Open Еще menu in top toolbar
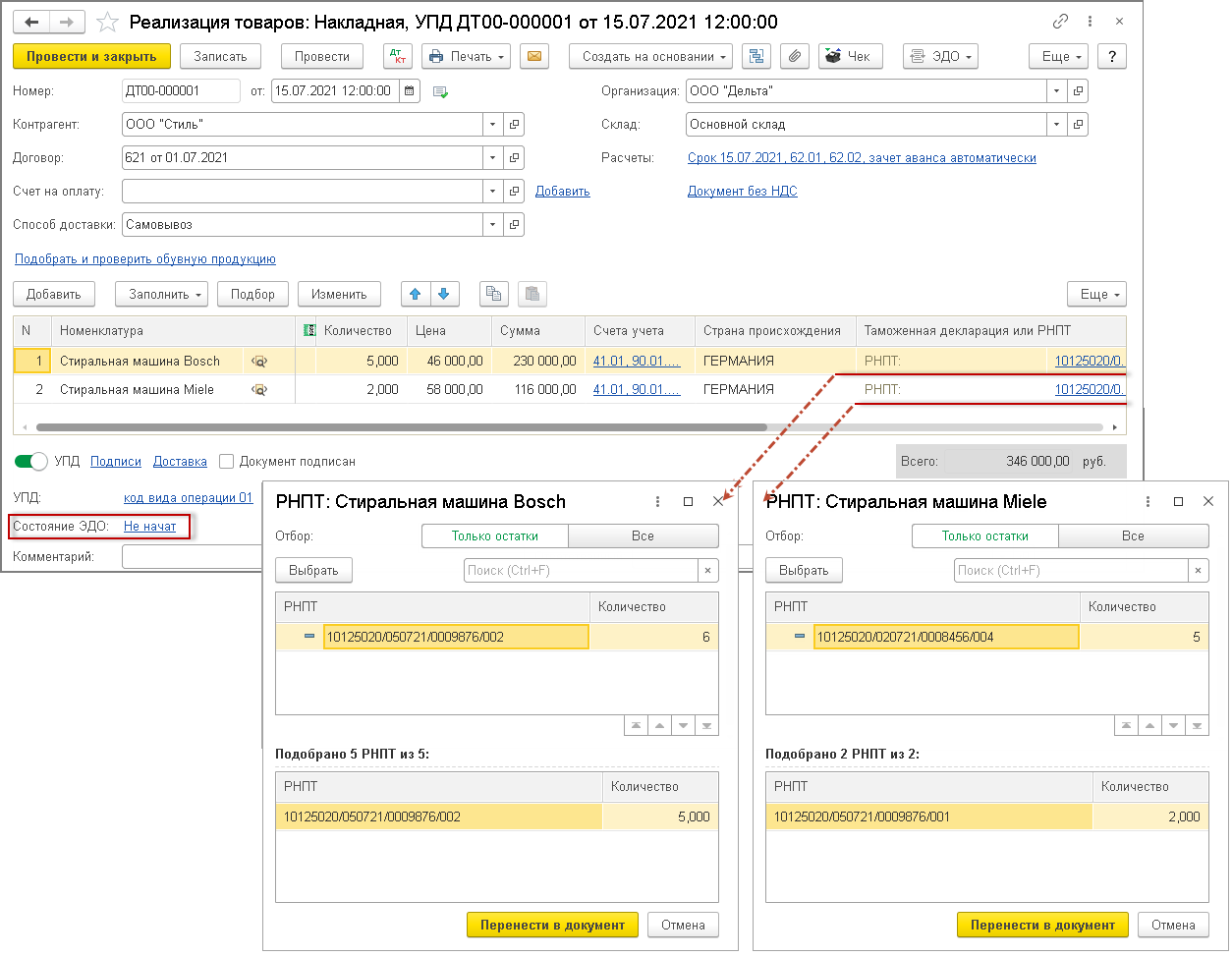The width and height of the screenshot is (1232, 957). click(1059, 56)
